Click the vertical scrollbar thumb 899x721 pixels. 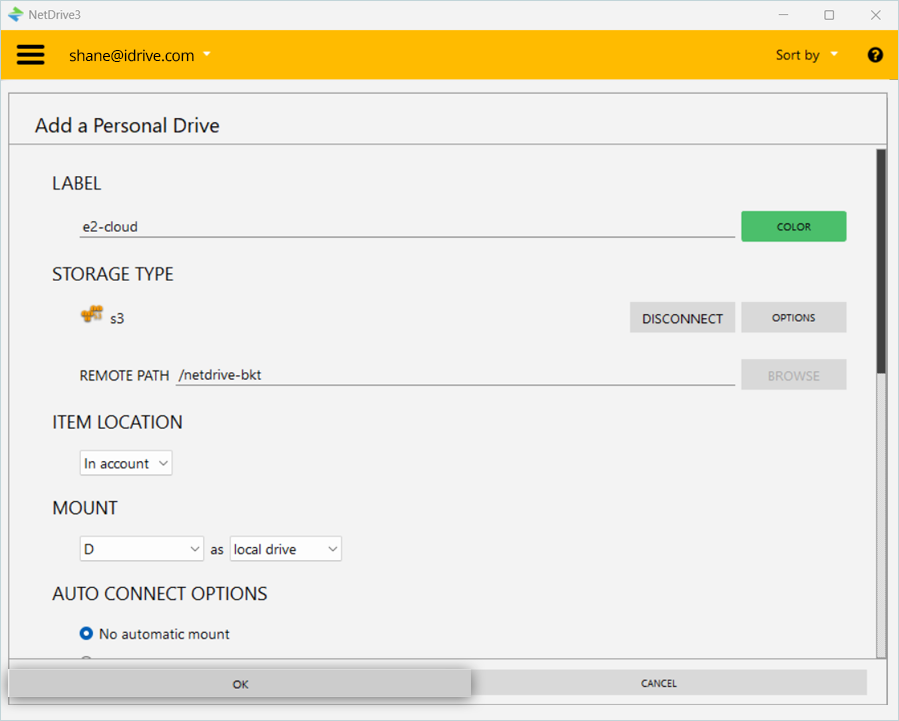(x=881, y=260)
